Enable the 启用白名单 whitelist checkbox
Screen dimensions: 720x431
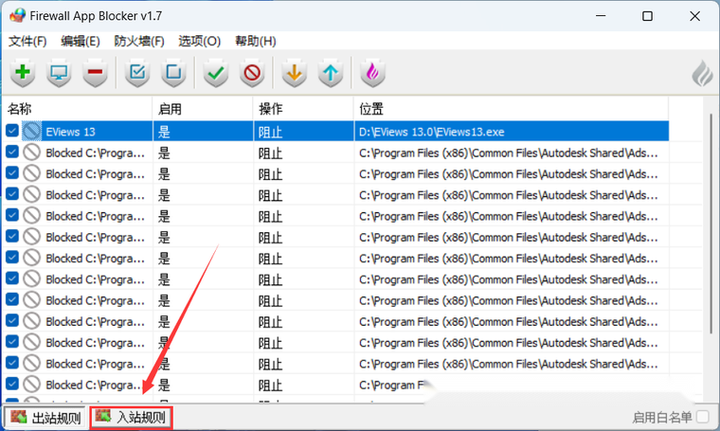click(x=702, y=417)
